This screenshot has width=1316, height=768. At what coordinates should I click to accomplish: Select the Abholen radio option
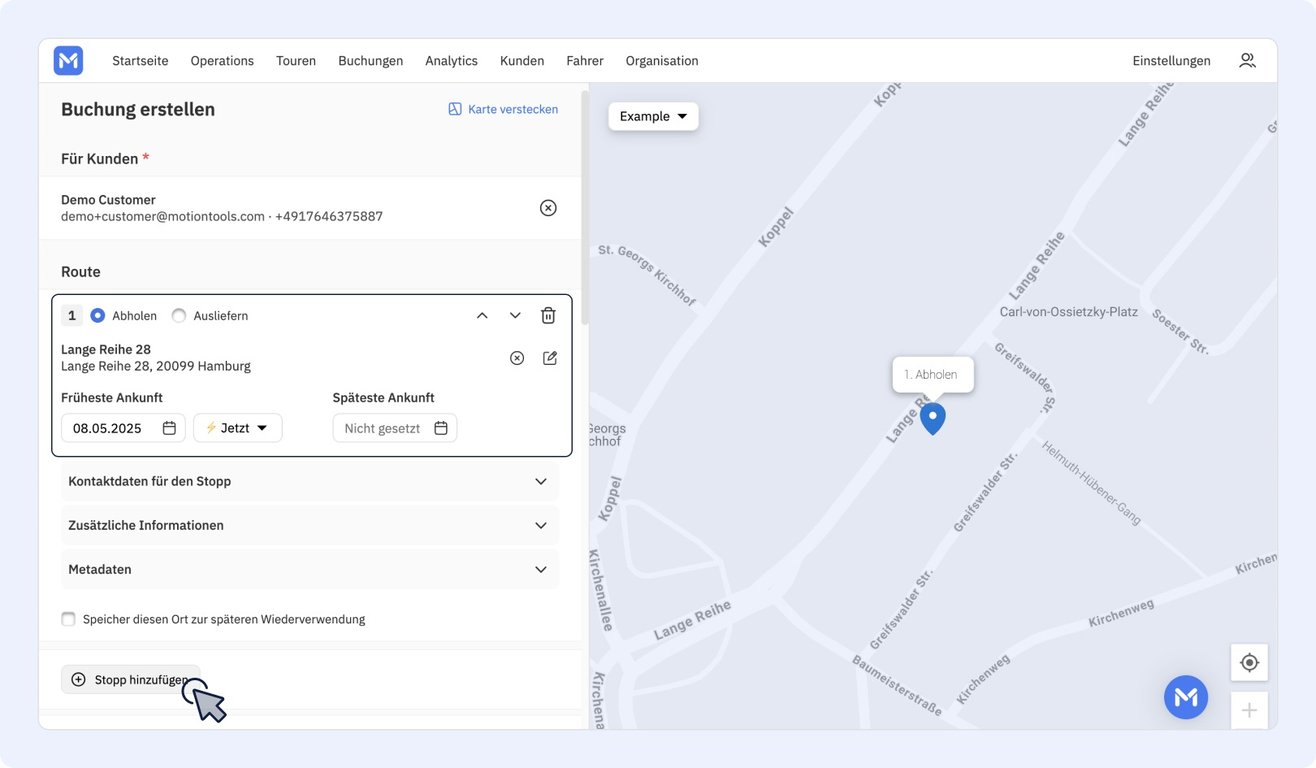point(98,316)
